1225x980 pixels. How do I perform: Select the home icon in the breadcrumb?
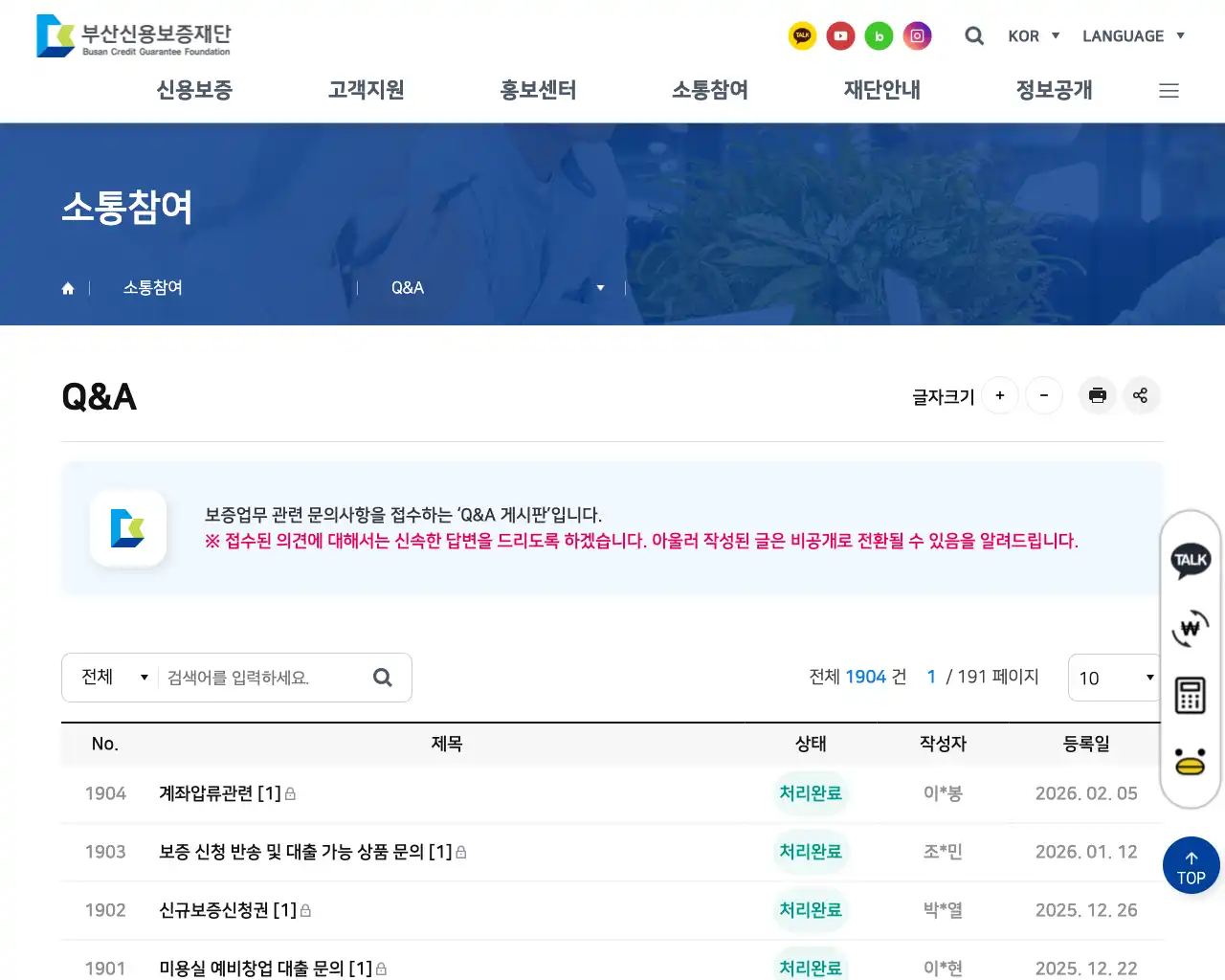[x=68, y=287]
